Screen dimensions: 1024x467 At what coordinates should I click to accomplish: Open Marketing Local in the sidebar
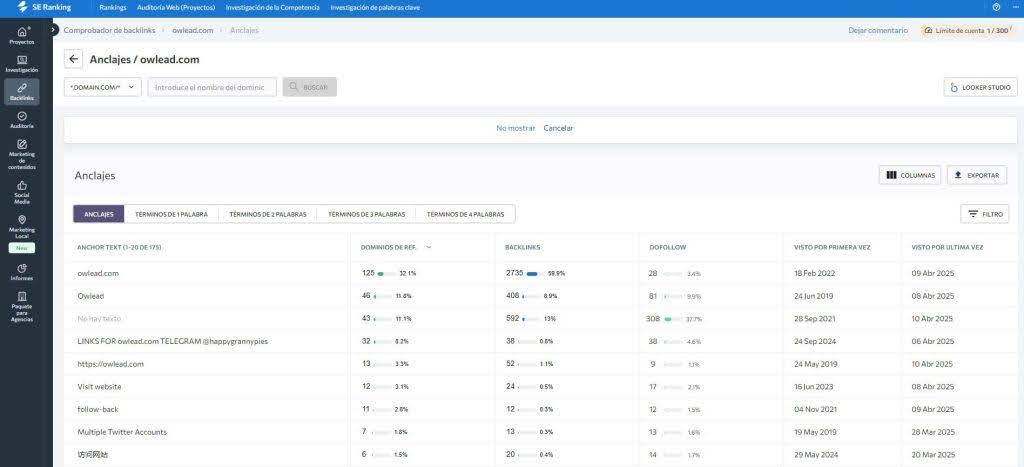[22, 227]
